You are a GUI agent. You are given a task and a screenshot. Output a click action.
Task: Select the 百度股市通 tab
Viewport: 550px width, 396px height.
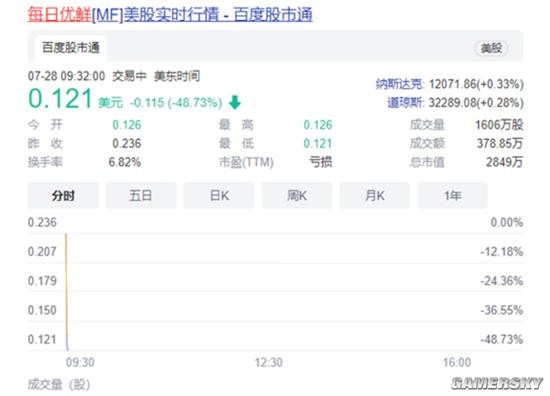[71, 48]
